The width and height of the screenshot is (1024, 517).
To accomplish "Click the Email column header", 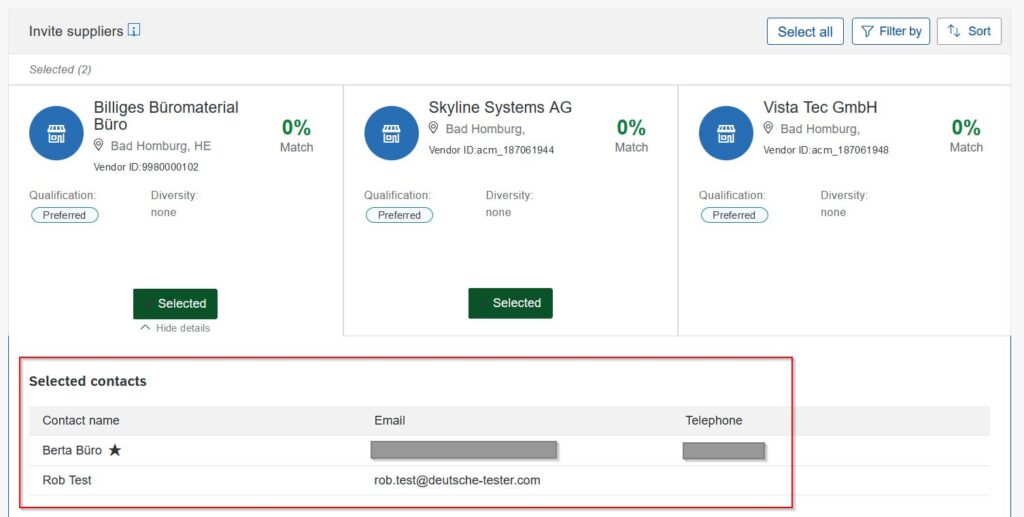I will click(x=389, y=420).
